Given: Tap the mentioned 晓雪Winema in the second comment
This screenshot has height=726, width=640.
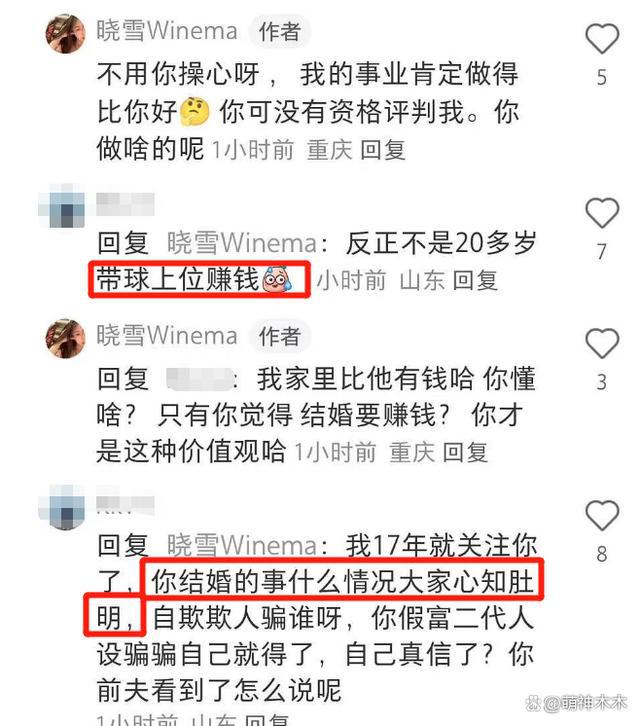Looking at the screenshot, I should 242,243.
